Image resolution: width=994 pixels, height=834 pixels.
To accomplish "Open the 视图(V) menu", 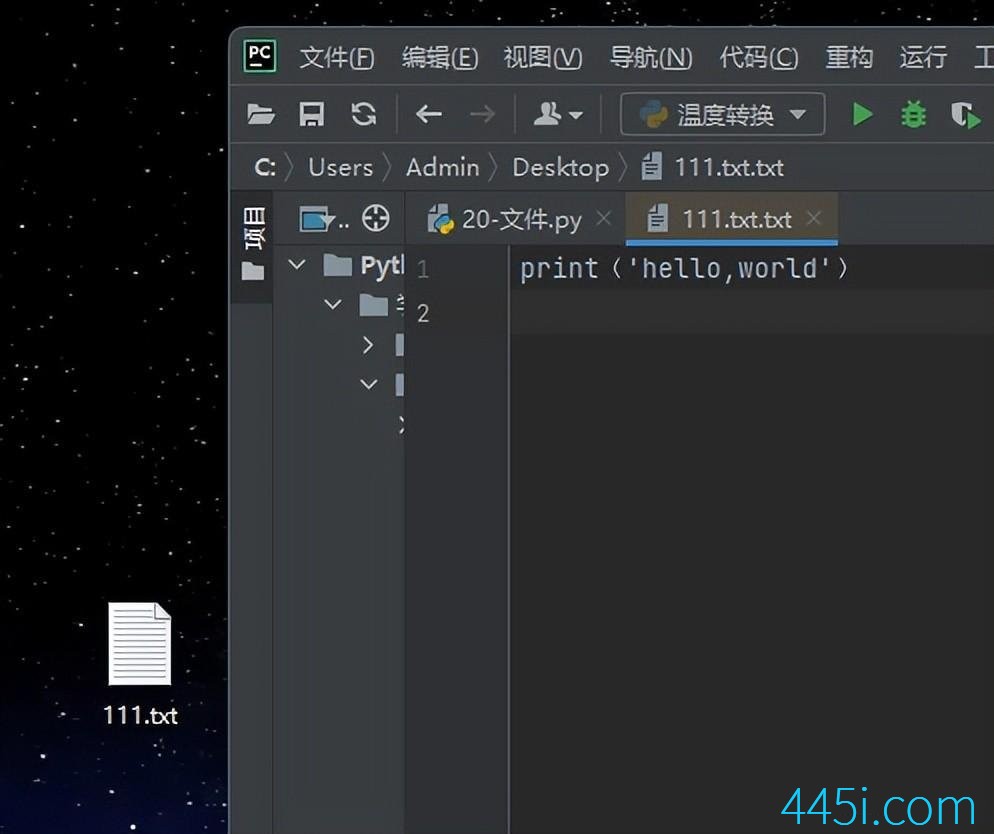I will tap(543, 58).
